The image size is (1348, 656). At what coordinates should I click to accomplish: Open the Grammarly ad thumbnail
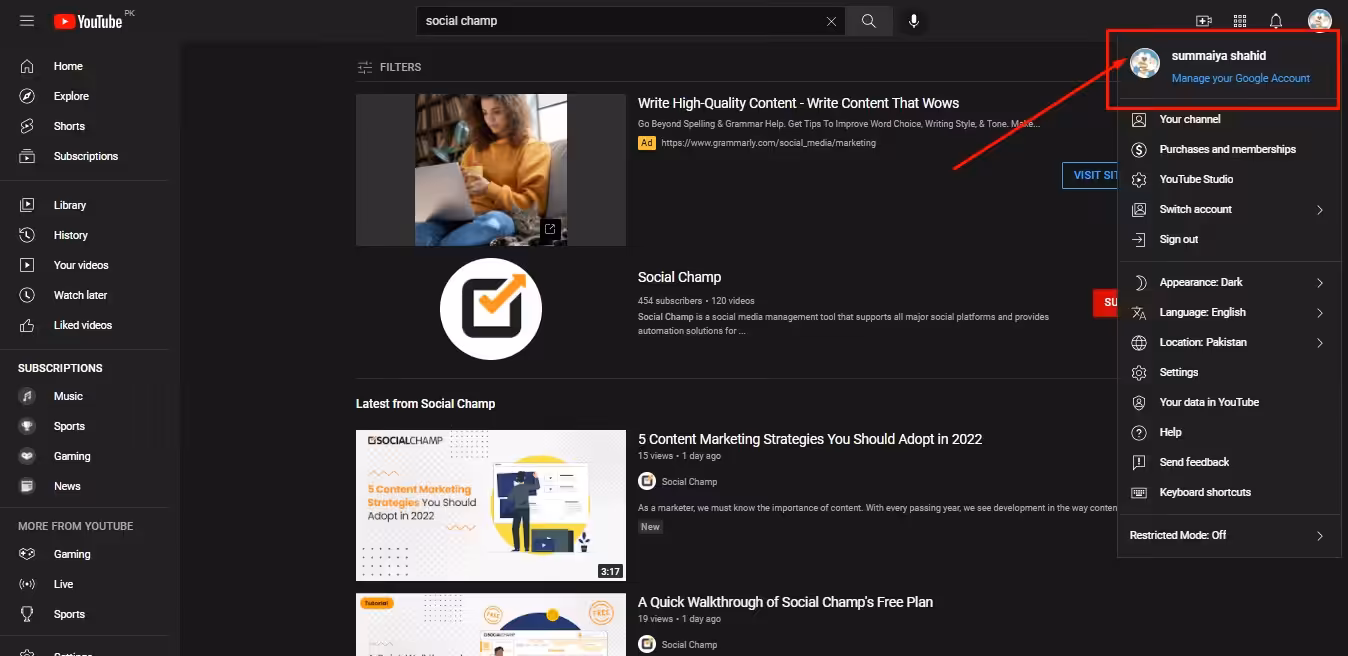coord(491,170)
